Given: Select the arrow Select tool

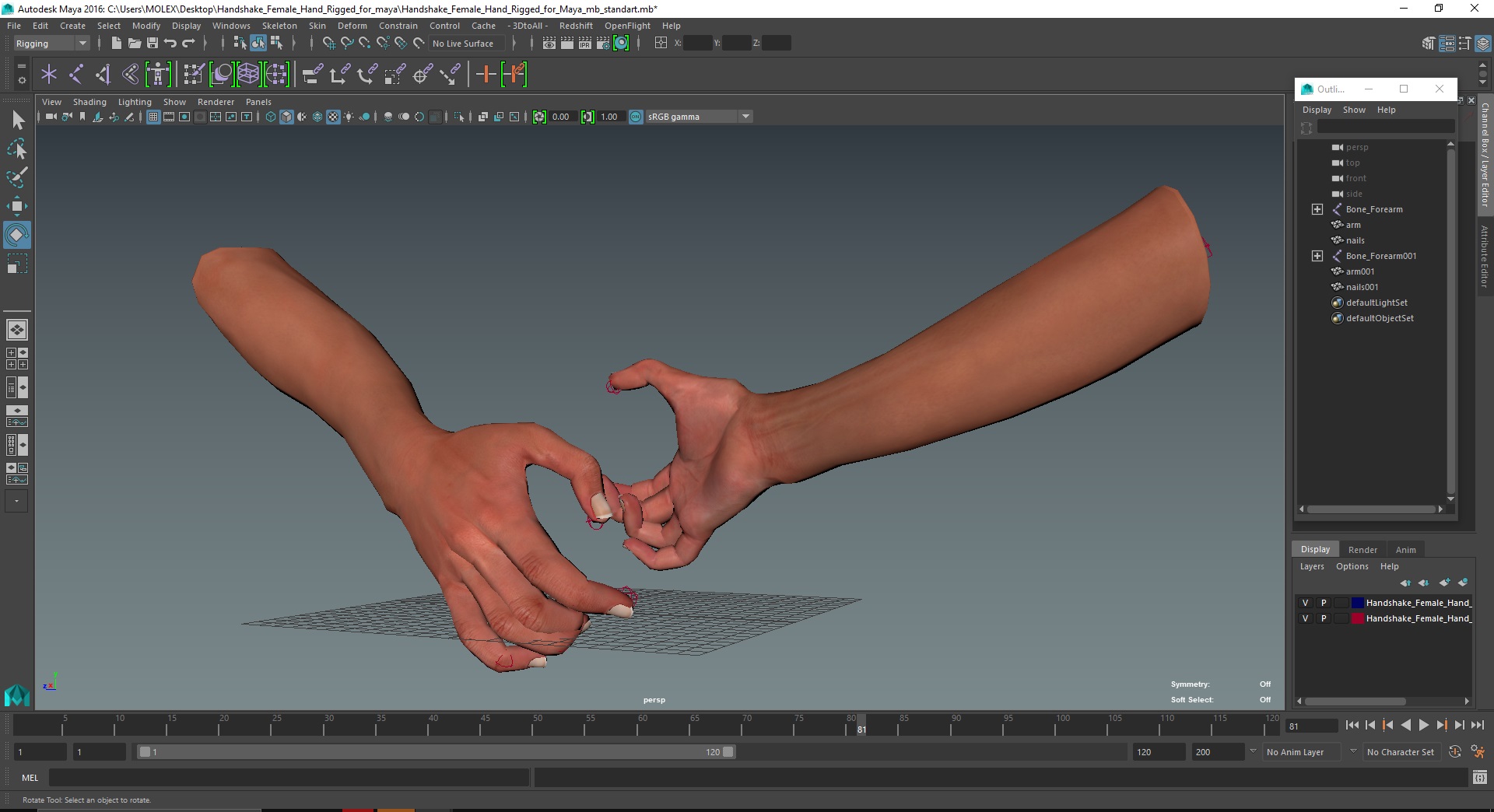Looking at the screenshot, I should click(x=17, y=120).
